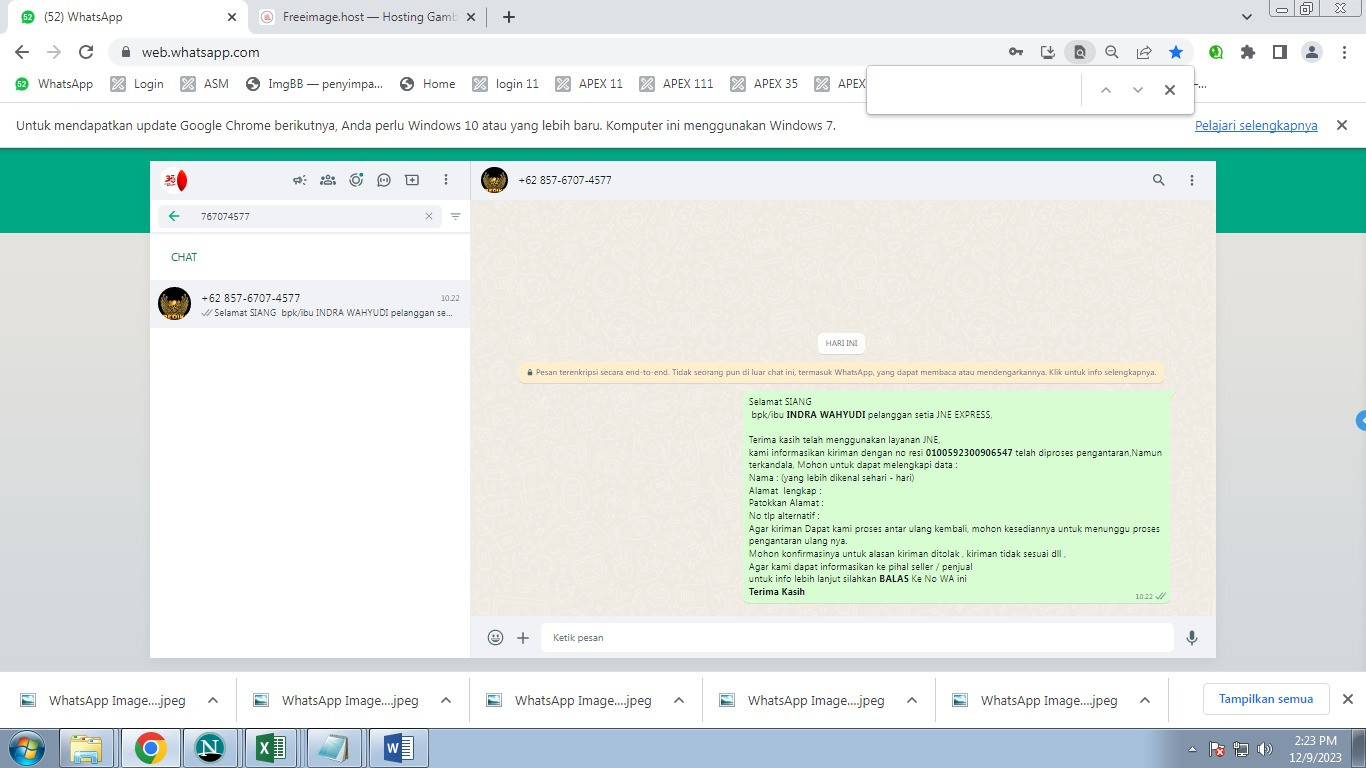Open the APEX 111 bookmark
Viewport: 1366px width, 768px height.
tap(676, 84)
